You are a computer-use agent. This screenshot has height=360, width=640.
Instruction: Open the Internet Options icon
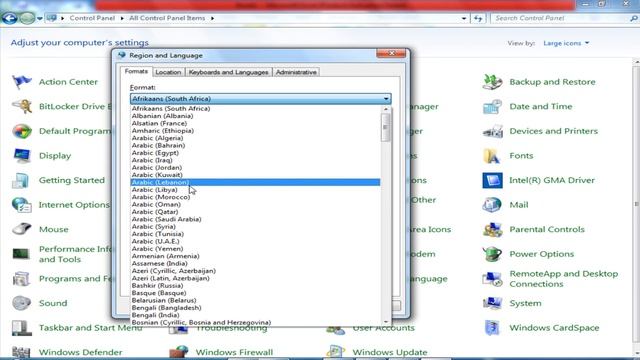click(22, 205)
